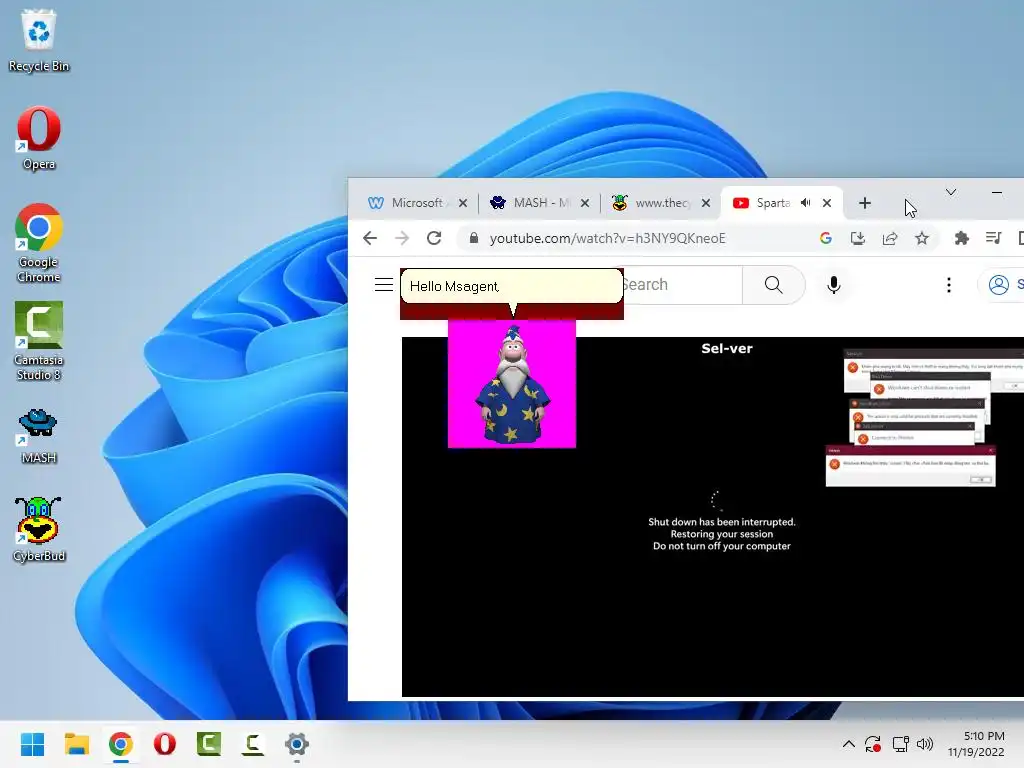Click the Google icon in the address bar
The image size is (1024, 768).
[x=825, y=238]
